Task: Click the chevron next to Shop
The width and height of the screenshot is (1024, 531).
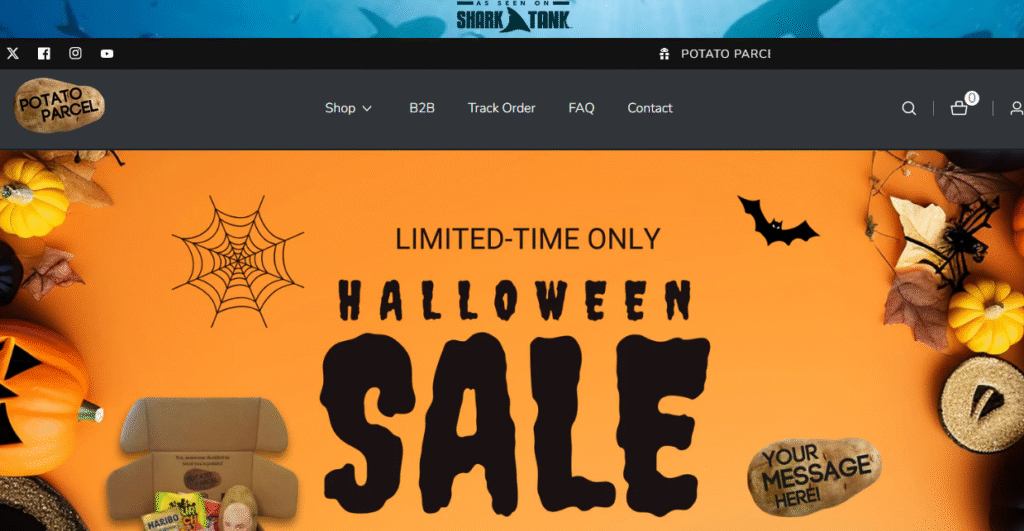Action: click(367, 109)
